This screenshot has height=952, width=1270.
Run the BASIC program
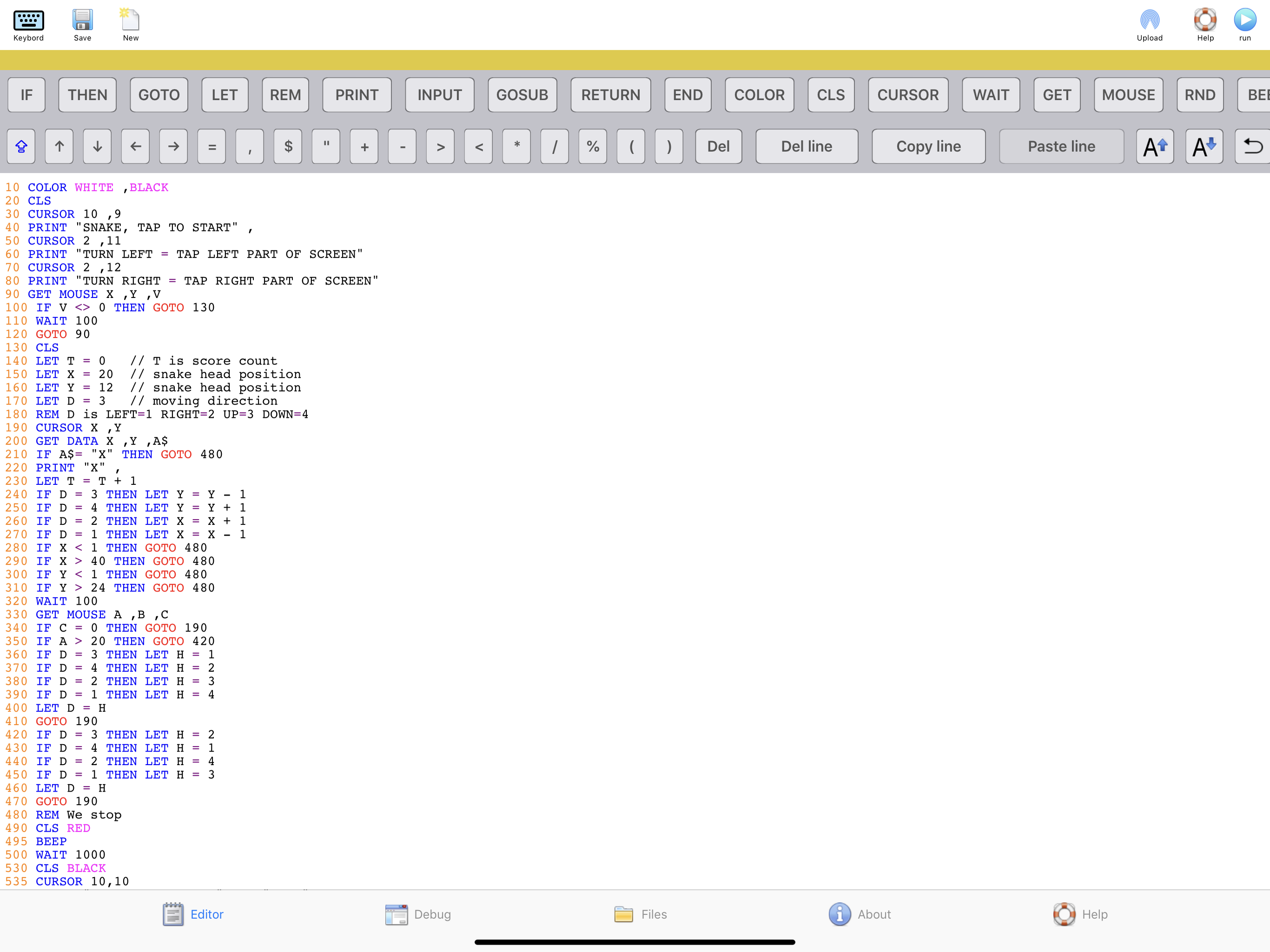[x=1245, y=23]
